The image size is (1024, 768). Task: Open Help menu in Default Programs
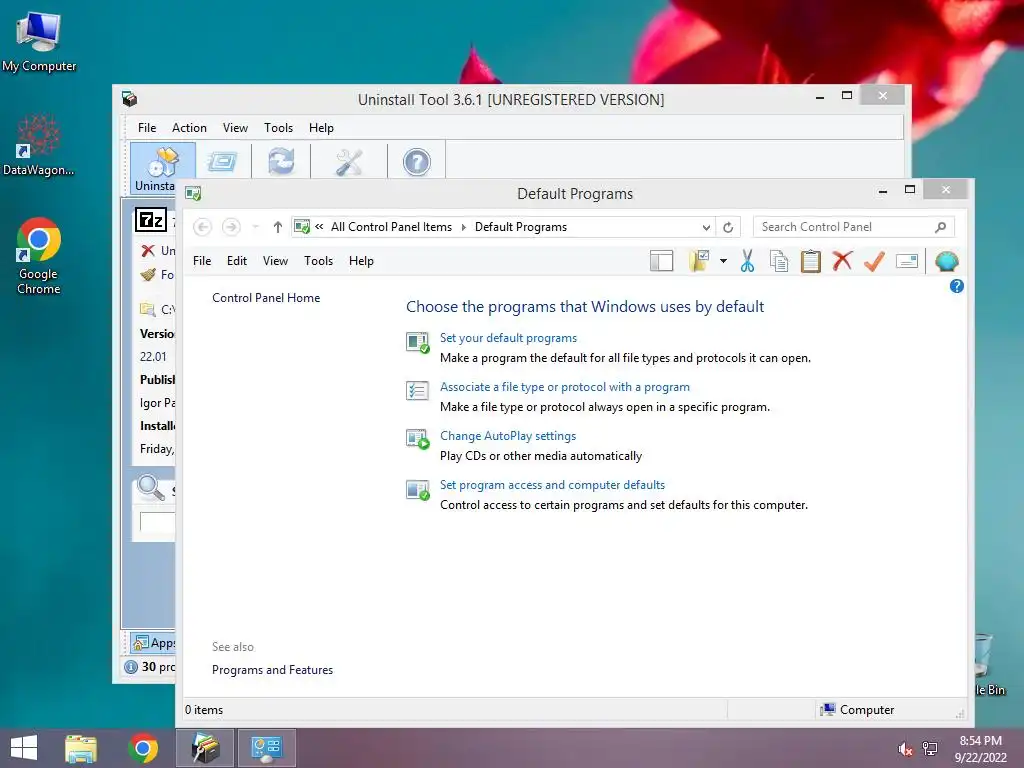[361, 261]
